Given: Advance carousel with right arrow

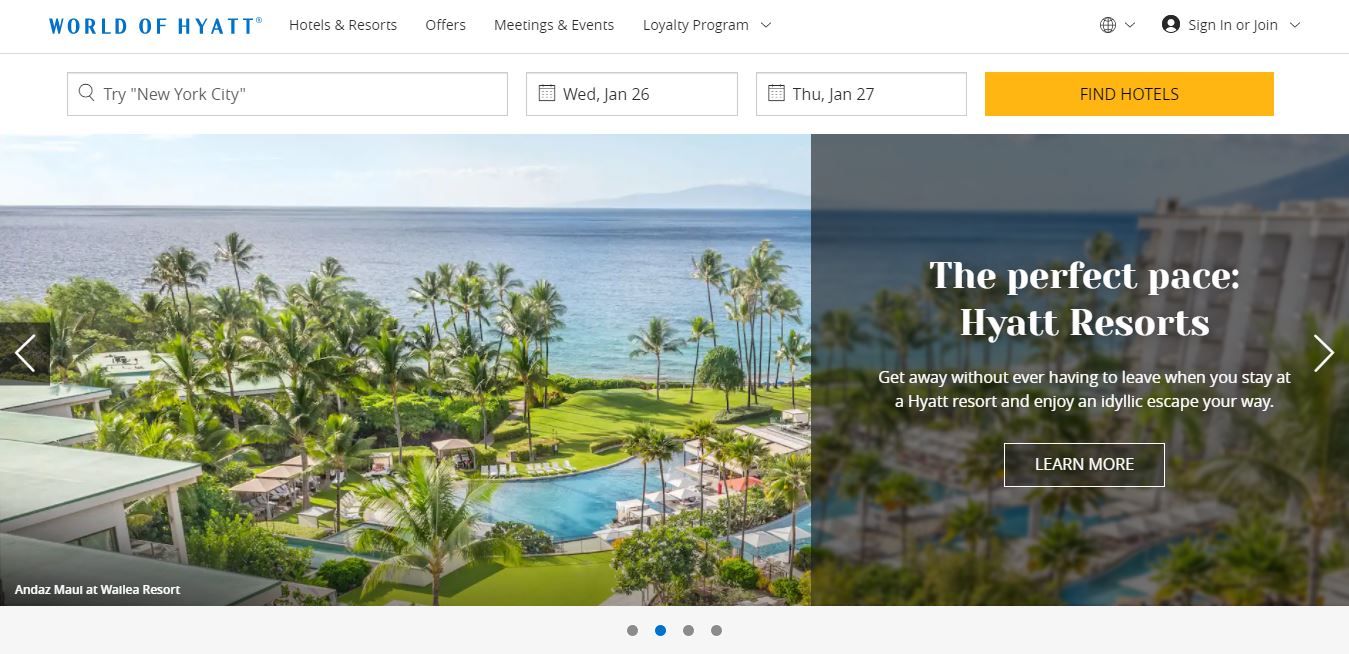Looking at the screenshot, I should [x=1323, y=353].
